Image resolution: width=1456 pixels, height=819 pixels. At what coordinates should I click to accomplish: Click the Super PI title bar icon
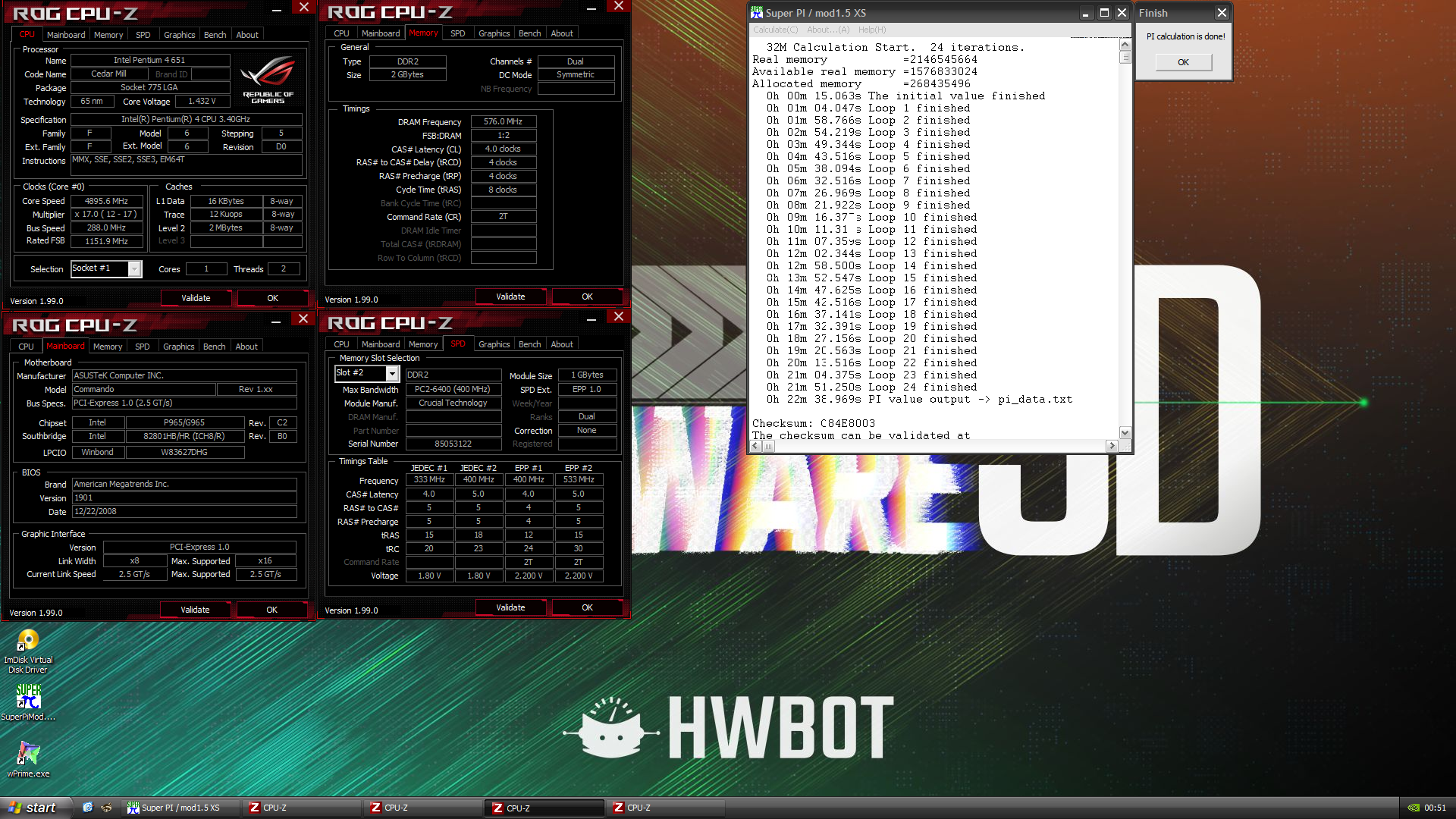click(756, 13)
